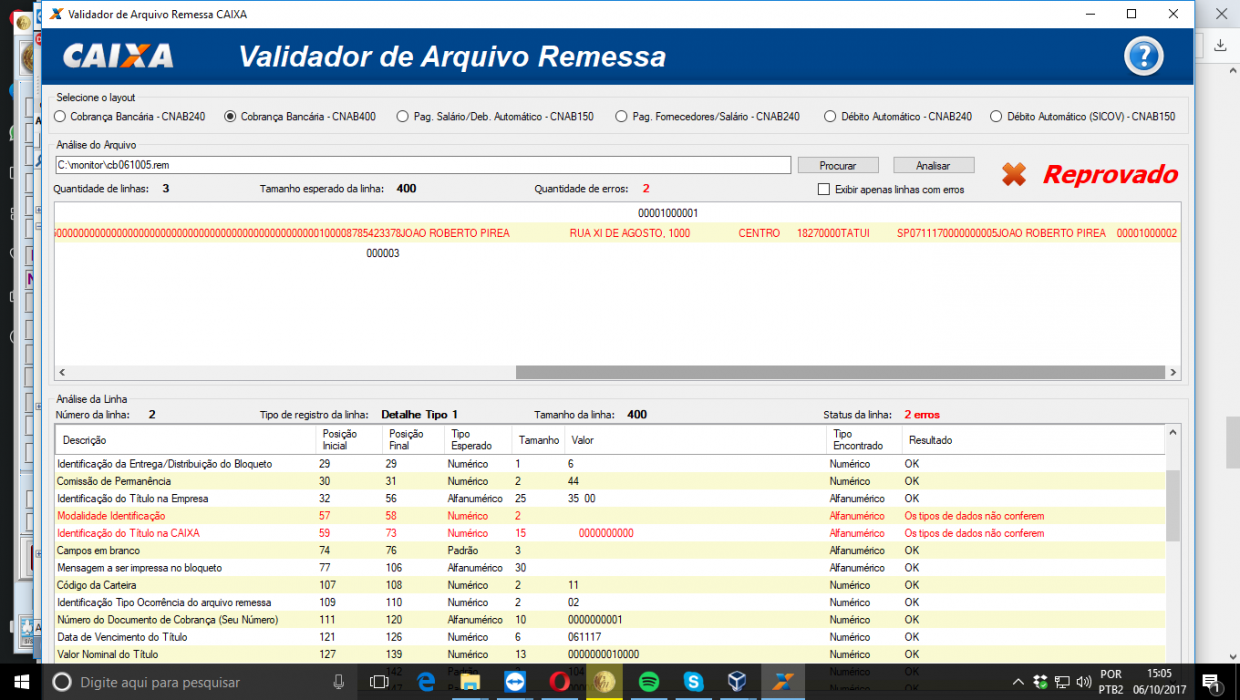Click the Analisar button
The height and width of the screenshot is (700, 1240).
933,165
